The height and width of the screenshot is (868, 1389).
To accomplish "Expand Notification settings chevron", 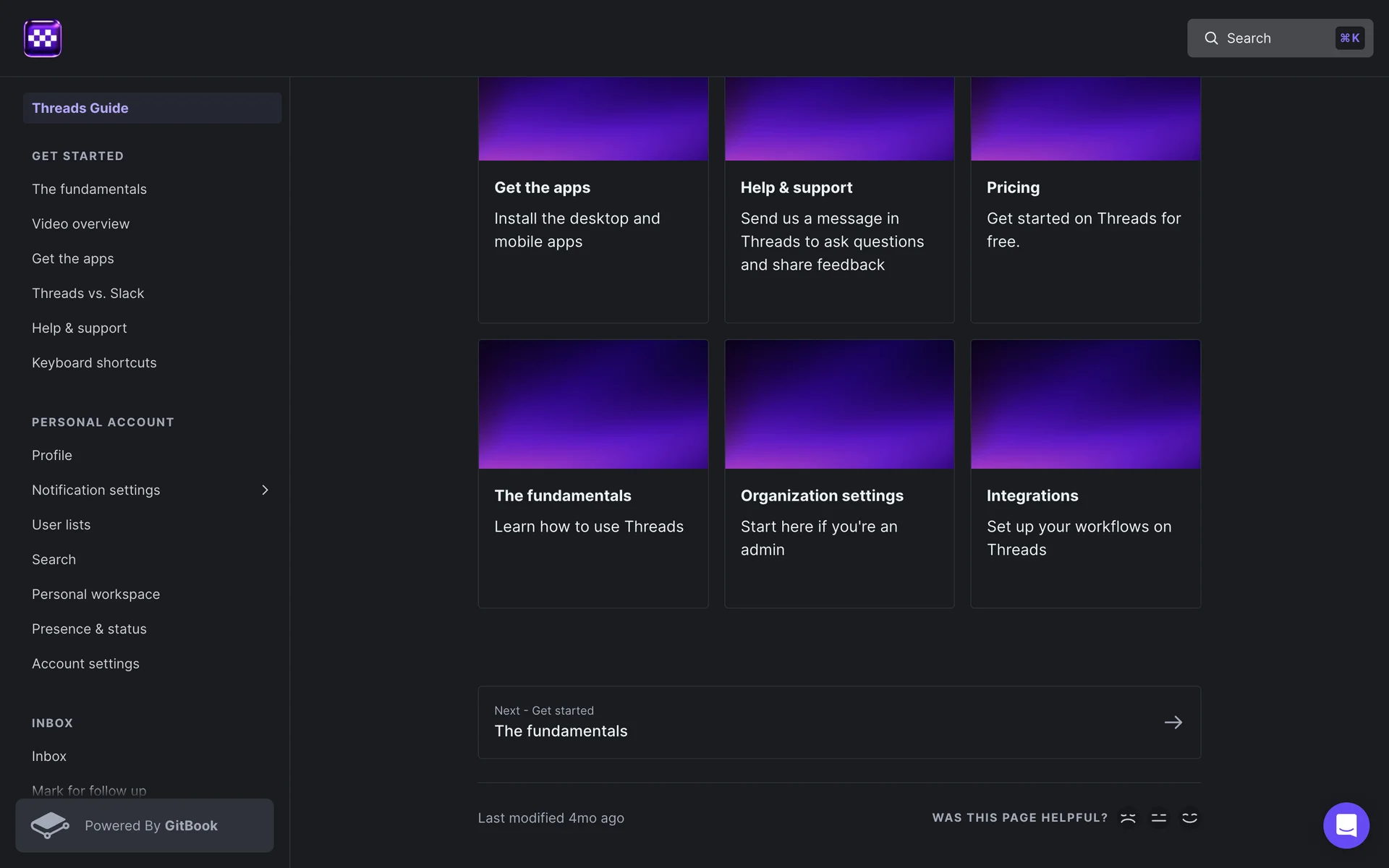I will [x=265, y=490].
